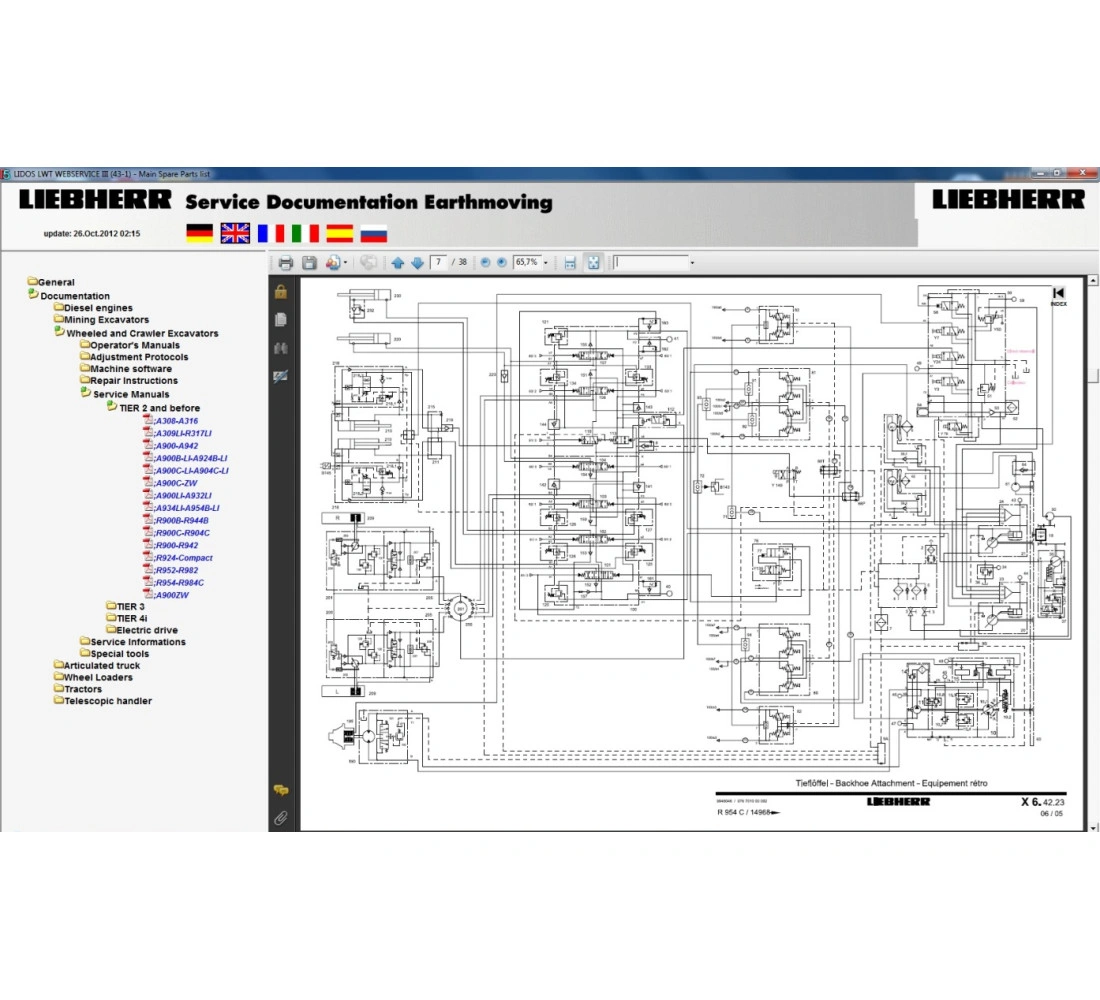Expand the Operator's Manuals folder
1100x1000 pixels.
click(x=130, y=345)
